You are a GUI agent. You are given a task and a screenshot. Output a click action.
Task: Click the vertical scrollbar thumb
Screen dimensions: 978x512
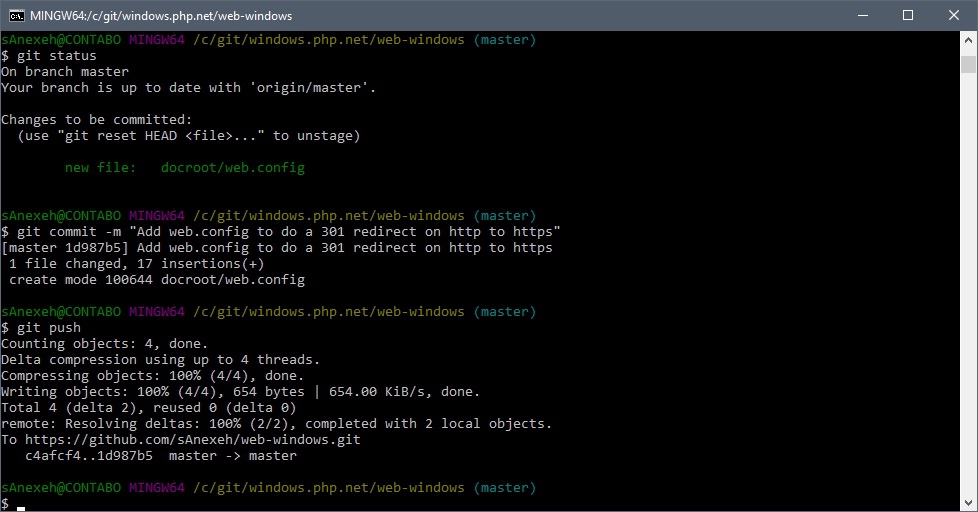[x=968, y=64]
